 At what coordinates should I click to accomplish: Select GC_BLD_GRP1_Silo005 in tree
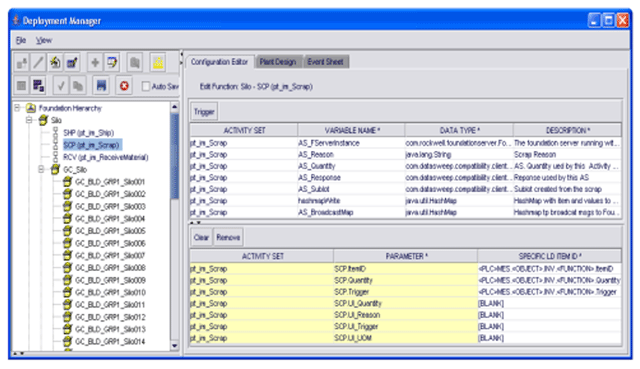(x=110, y=231)
